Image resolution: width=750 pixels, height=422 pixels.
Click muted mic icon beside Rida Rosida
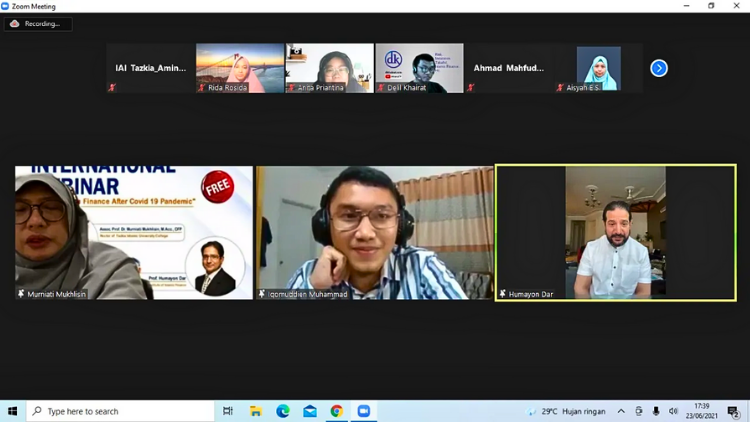(x=201, y=88)
